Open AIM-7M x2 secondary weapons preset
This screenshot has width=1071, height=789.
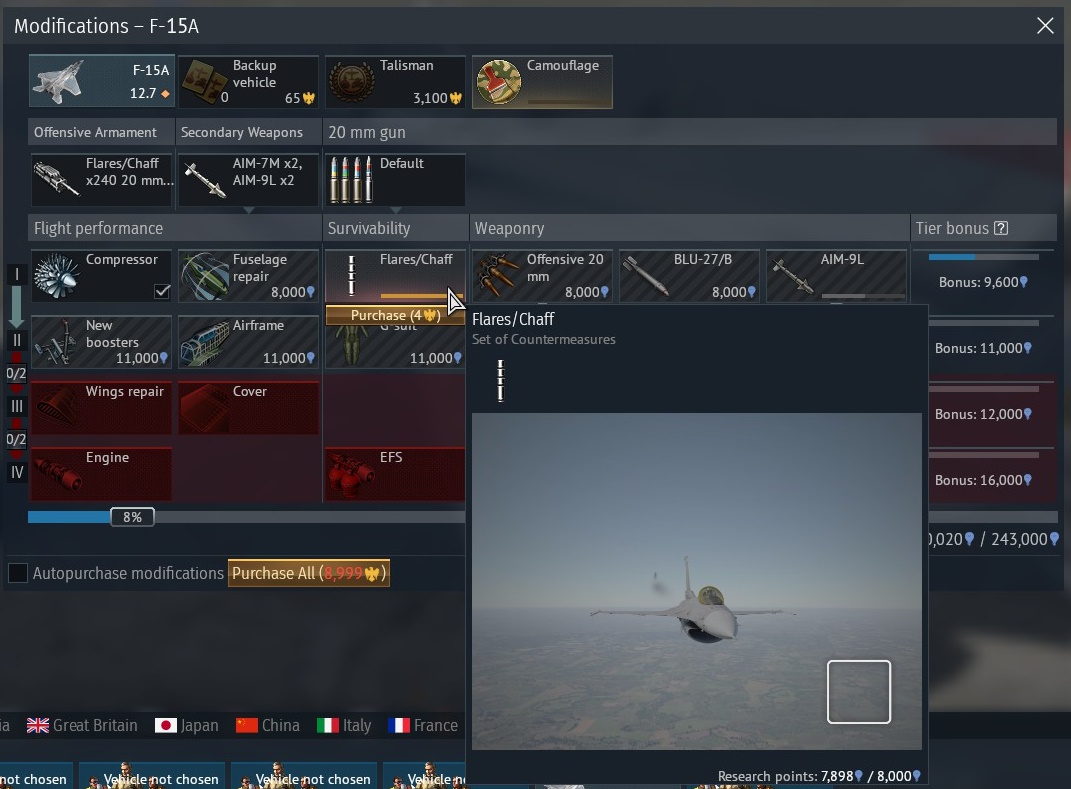(249, 180)
